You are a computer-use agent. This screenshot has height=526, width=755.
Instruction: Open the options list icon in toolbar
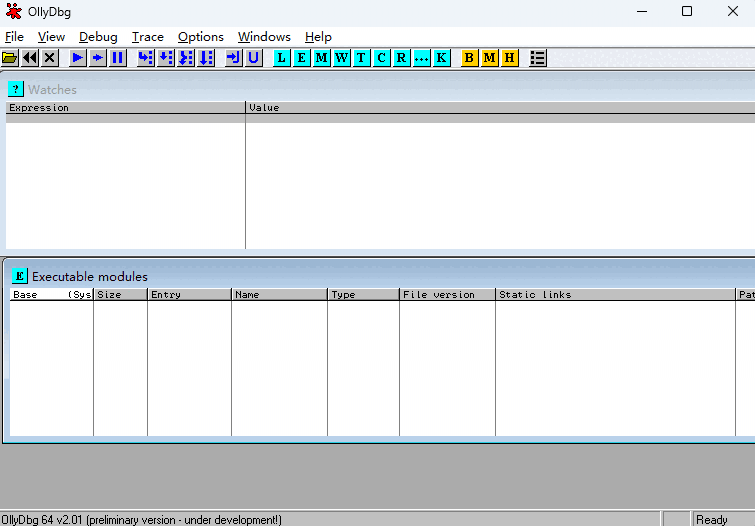[538, 58]
